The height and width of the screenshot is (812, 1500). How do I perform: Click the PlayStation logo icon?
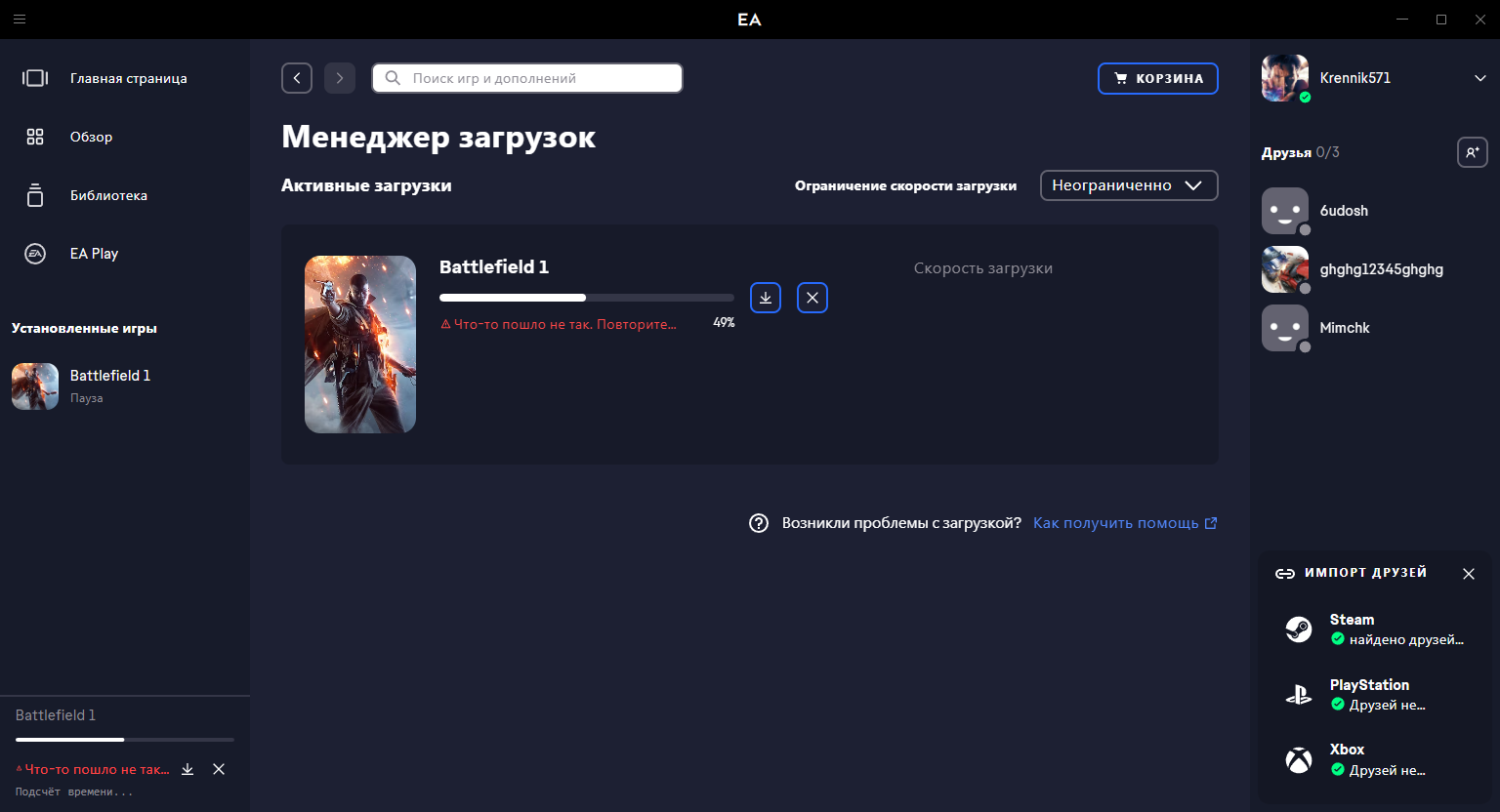click(1299, 695)
